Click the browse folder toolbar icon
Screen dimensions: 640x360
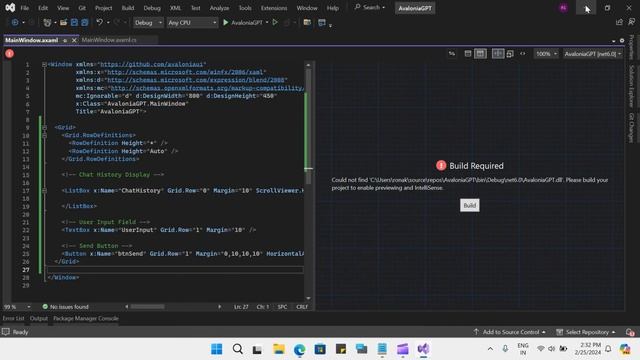tap(307, 22)
